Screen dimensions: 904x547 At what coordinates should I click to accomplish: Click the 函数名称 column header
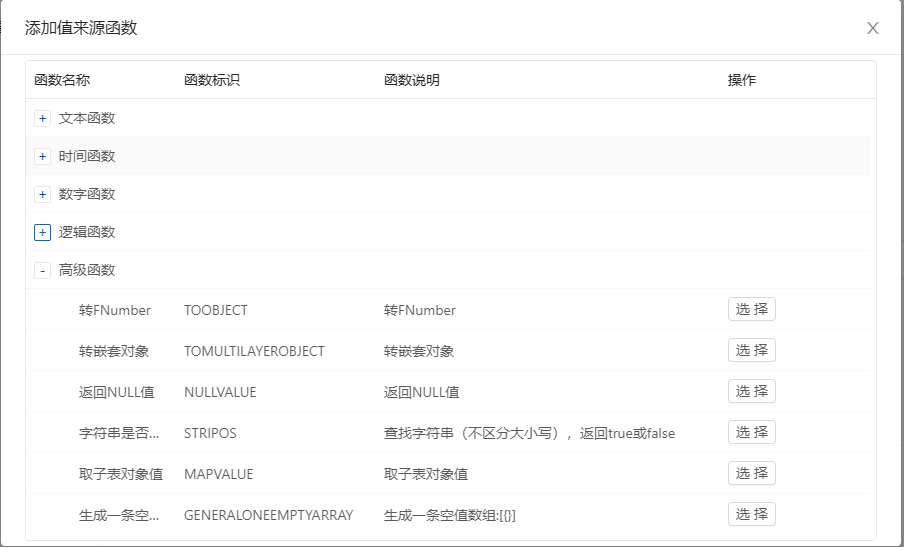tap(62, 80)
